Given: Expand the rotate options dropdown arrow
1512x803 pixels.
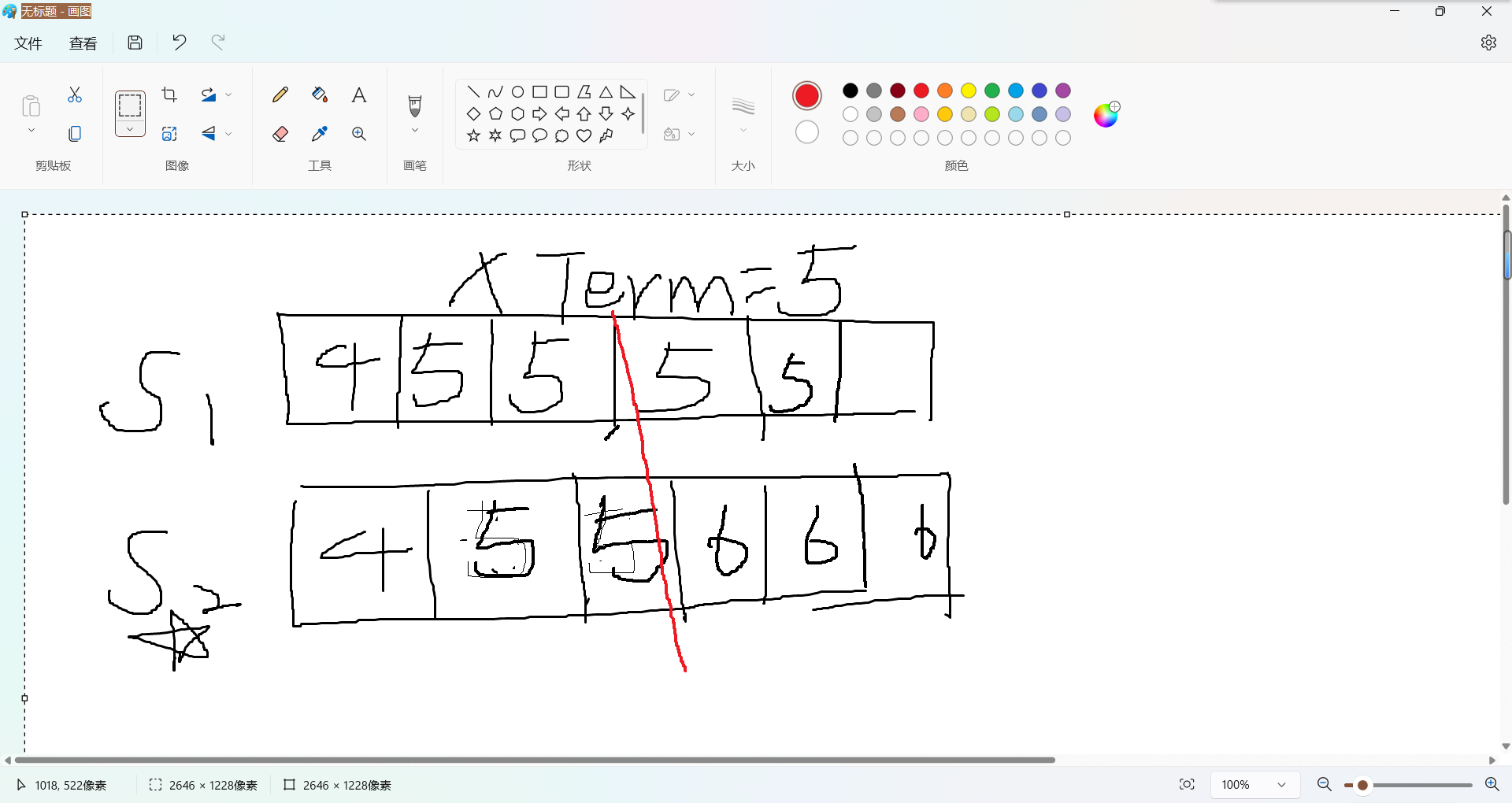Looking at the screenshot, I should pyautogui.click(x=228, y=95).
